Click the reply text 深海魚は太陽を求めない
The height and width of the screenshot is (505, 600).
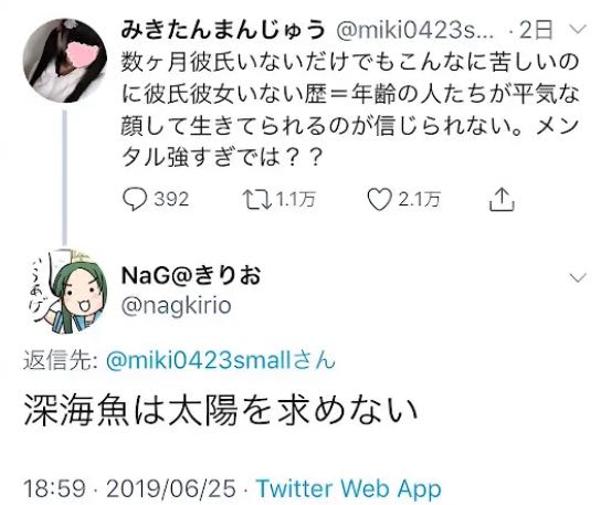pos(221,411)
